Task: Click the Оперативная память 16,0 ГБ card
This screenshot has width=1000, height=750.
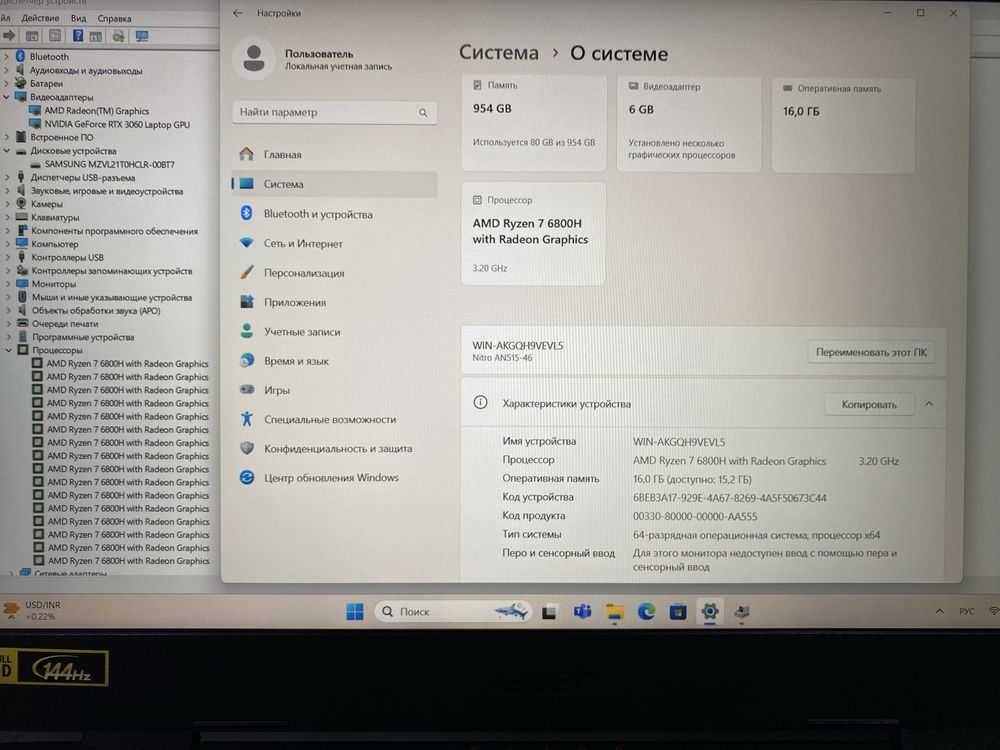Action: tap(843, 126)
